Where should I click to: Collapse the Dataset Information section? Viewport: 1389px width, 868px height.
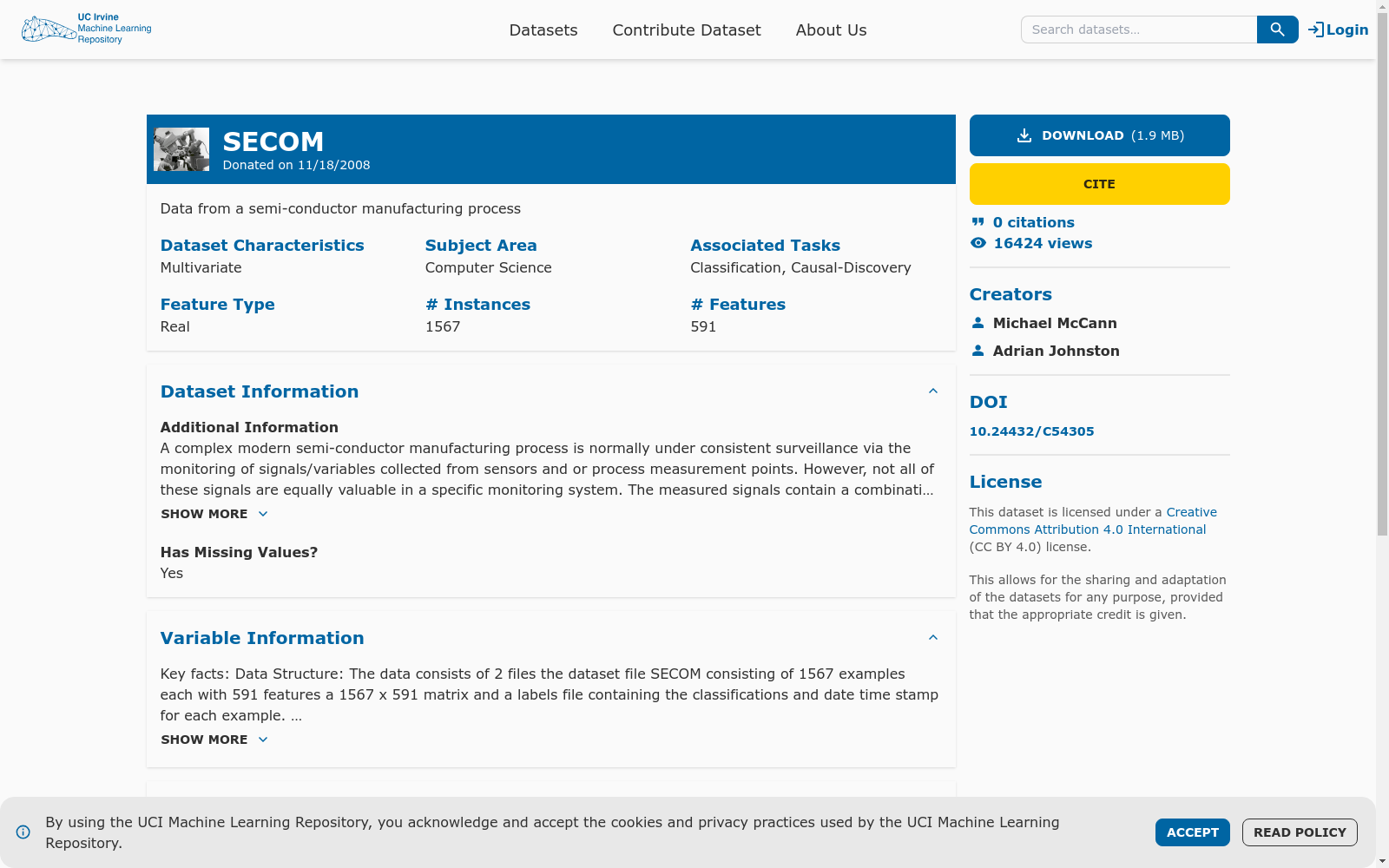(x=933, y=391)
